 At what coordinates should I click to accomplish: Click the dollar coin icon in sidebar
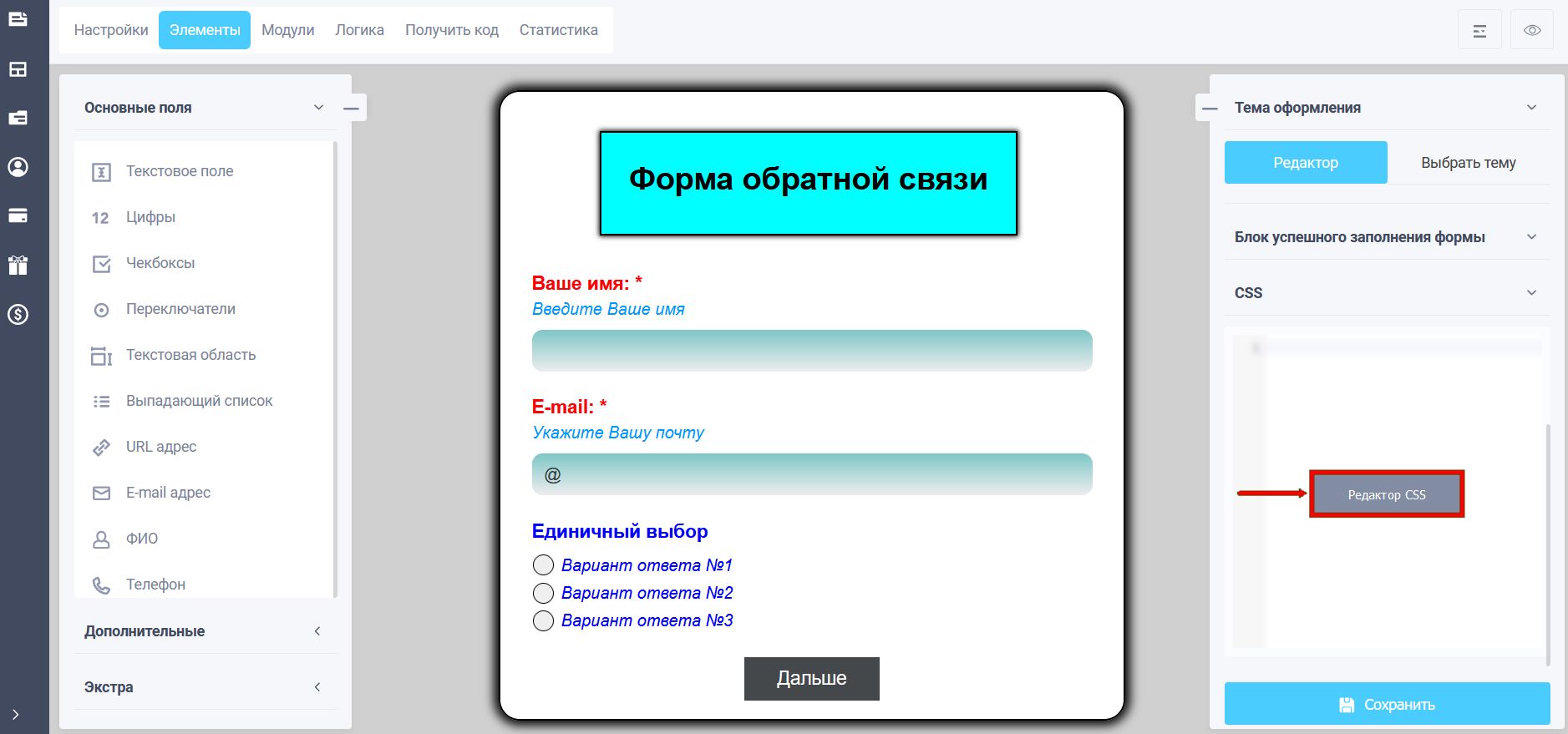18,315
